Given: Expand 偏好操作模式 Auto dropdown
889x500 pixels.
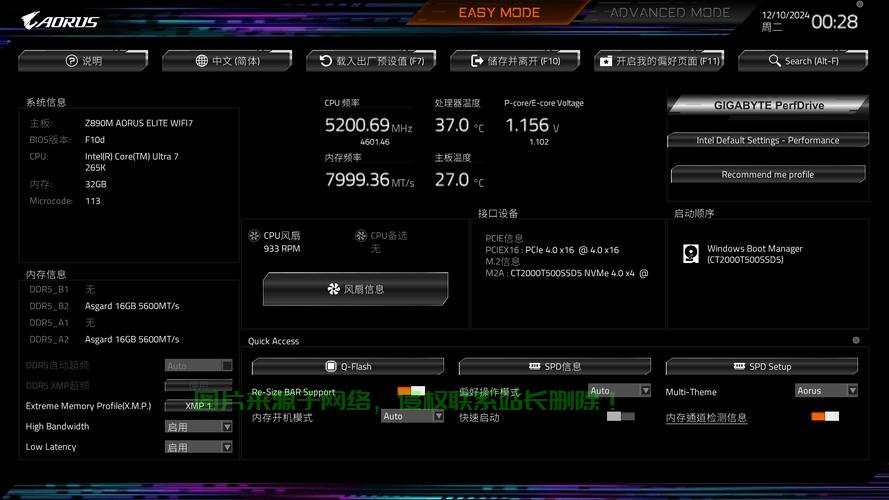Looking at the screenshot, I should coord(619,391).
